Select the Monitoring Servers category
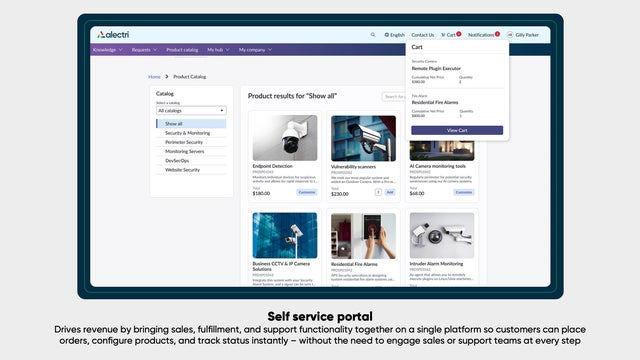This screenshot has height=360, width=640. pos(184,151)
